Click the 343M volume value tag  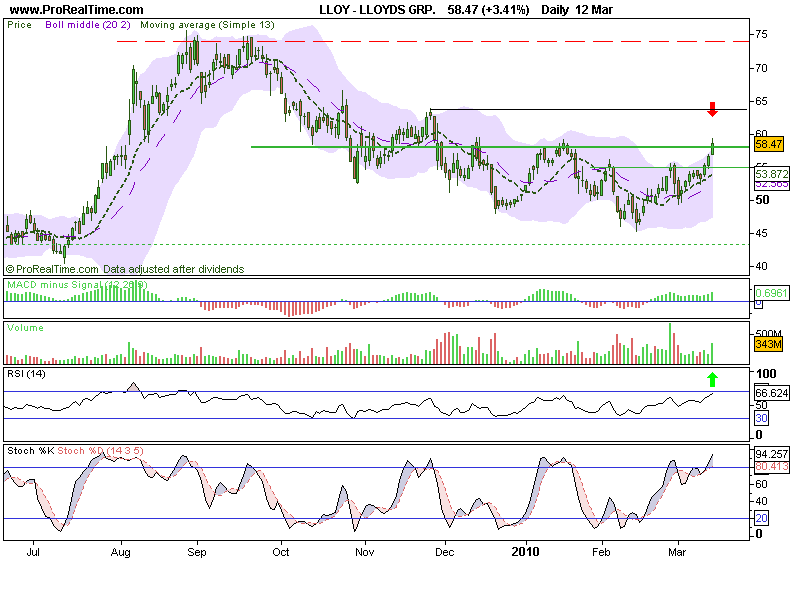click(768, 344)
